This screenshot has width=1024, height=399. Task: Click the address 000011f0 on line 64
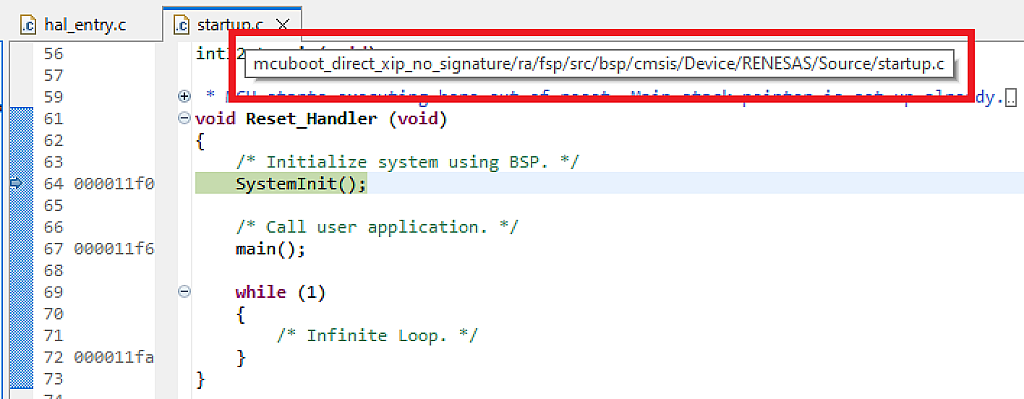114,184
